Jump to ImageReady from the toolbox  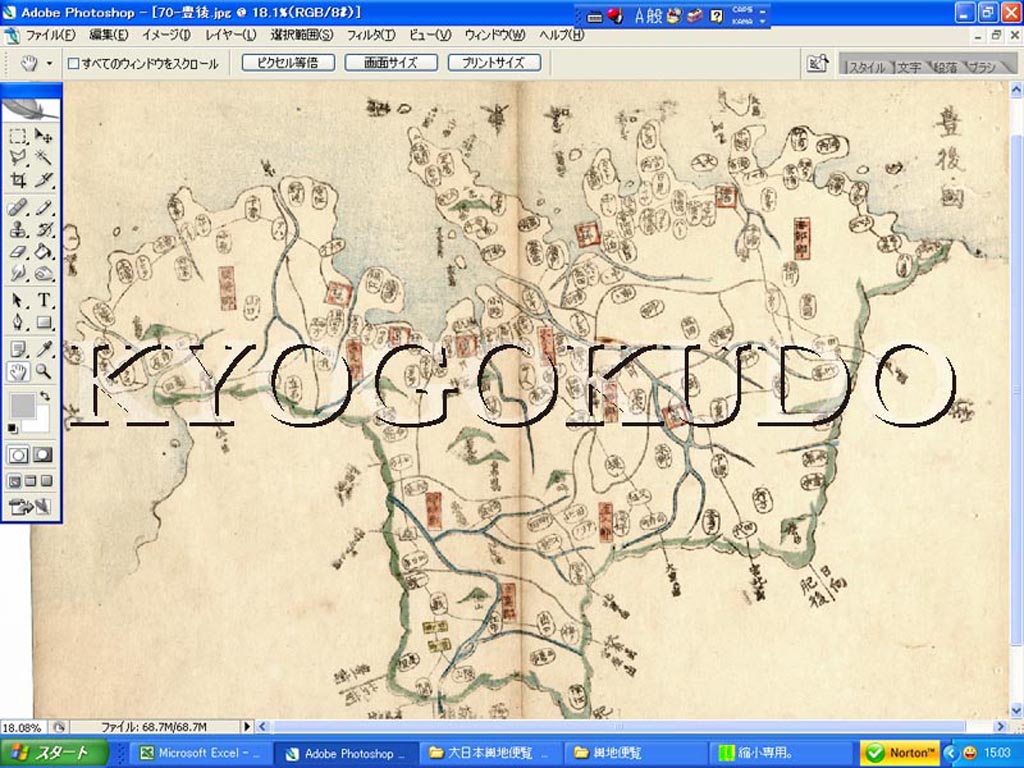point(30,505)
